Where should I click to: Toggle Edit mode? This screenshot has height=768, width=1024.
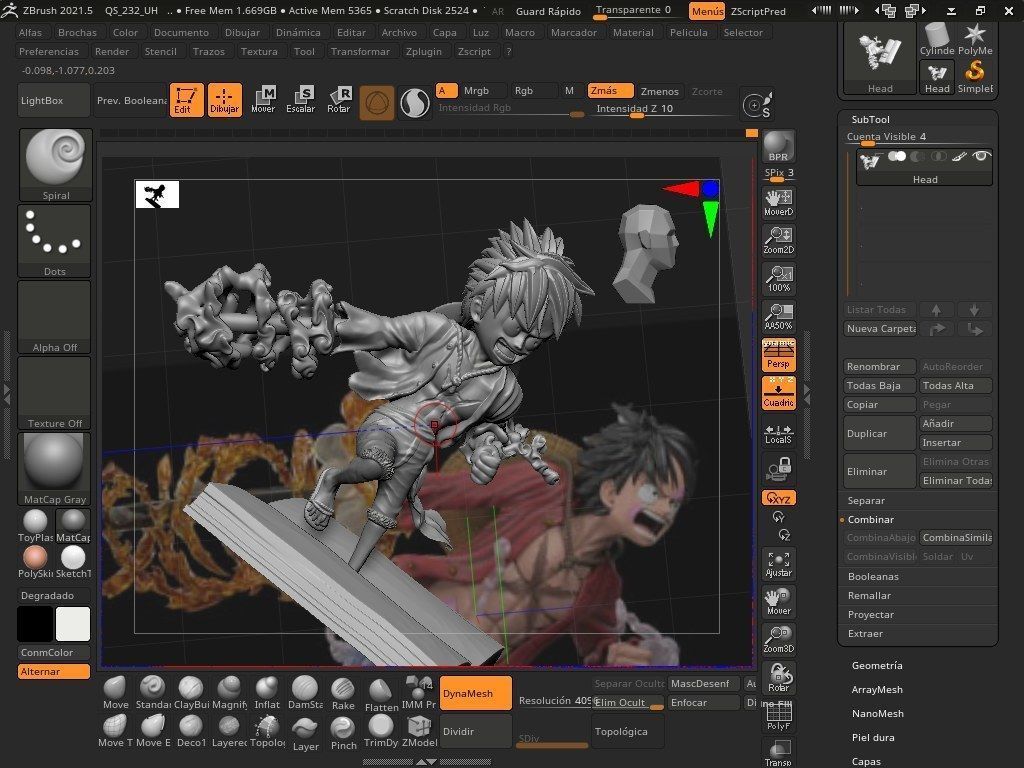pyautogui.click(x=187, y=101)
